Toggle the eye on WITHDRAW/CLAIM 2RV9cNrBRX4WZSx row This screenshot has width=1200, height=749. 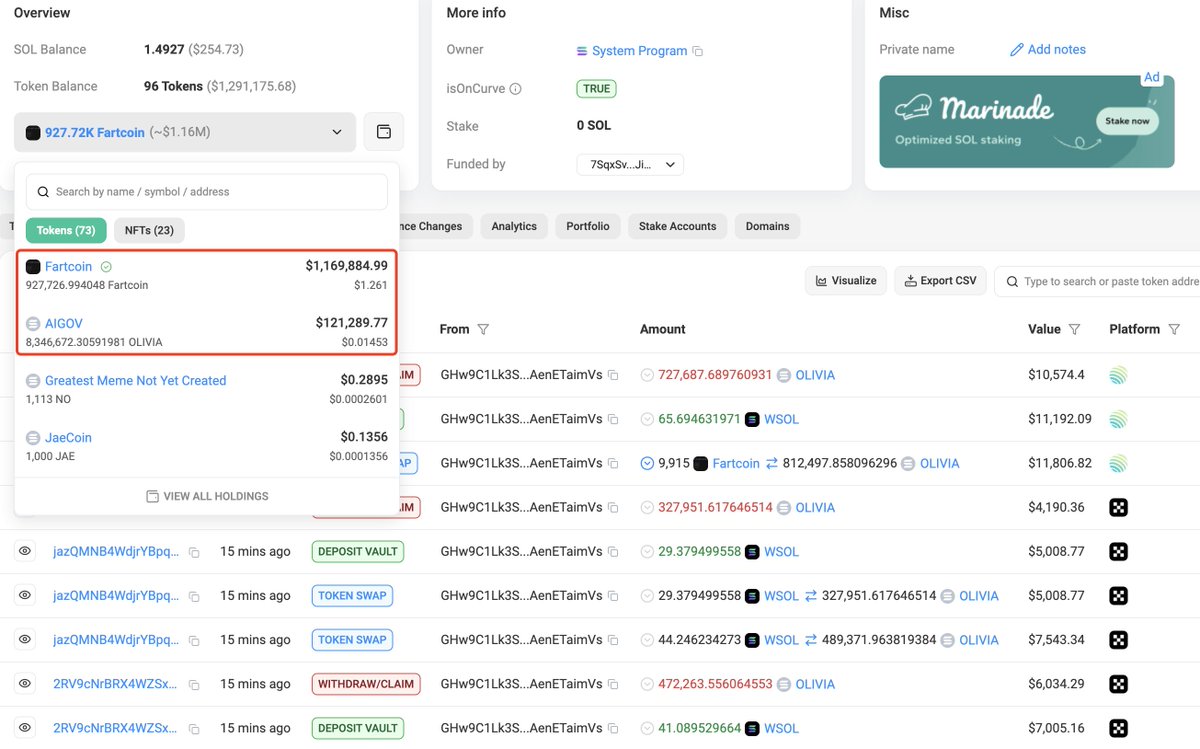click(25, 684)
